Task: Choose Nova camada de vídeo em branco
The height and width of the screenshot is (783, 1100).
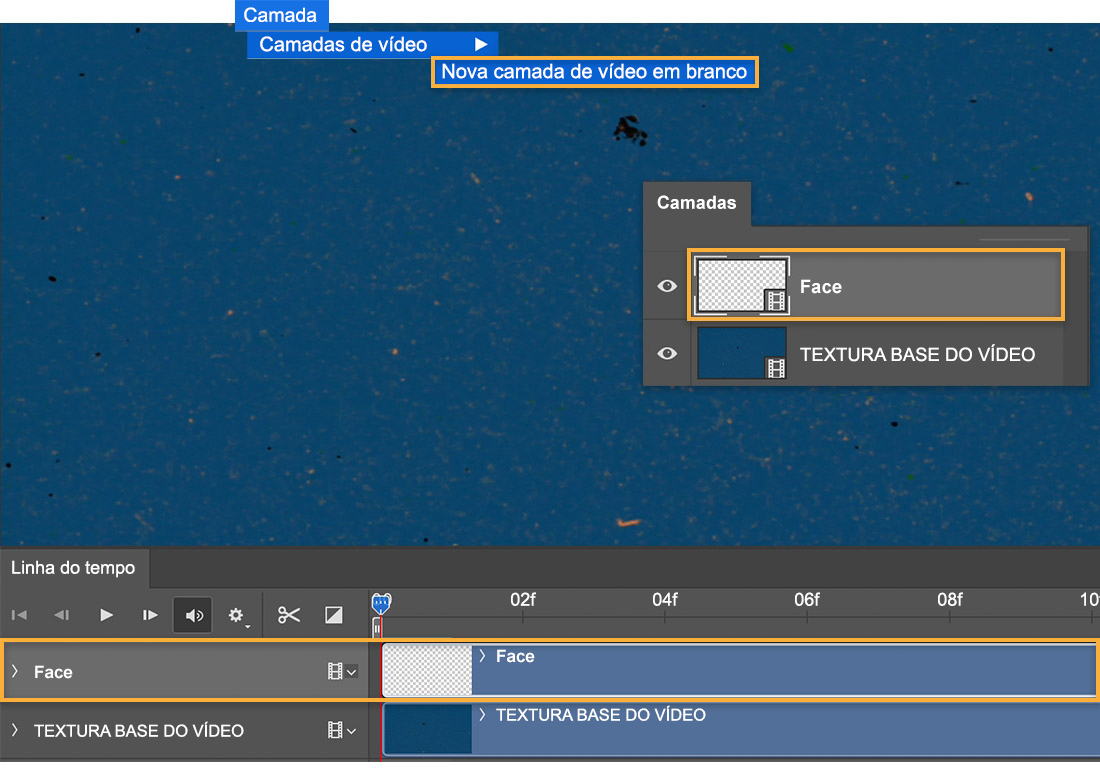Action: pyautogui.click(x=594, y=72)
